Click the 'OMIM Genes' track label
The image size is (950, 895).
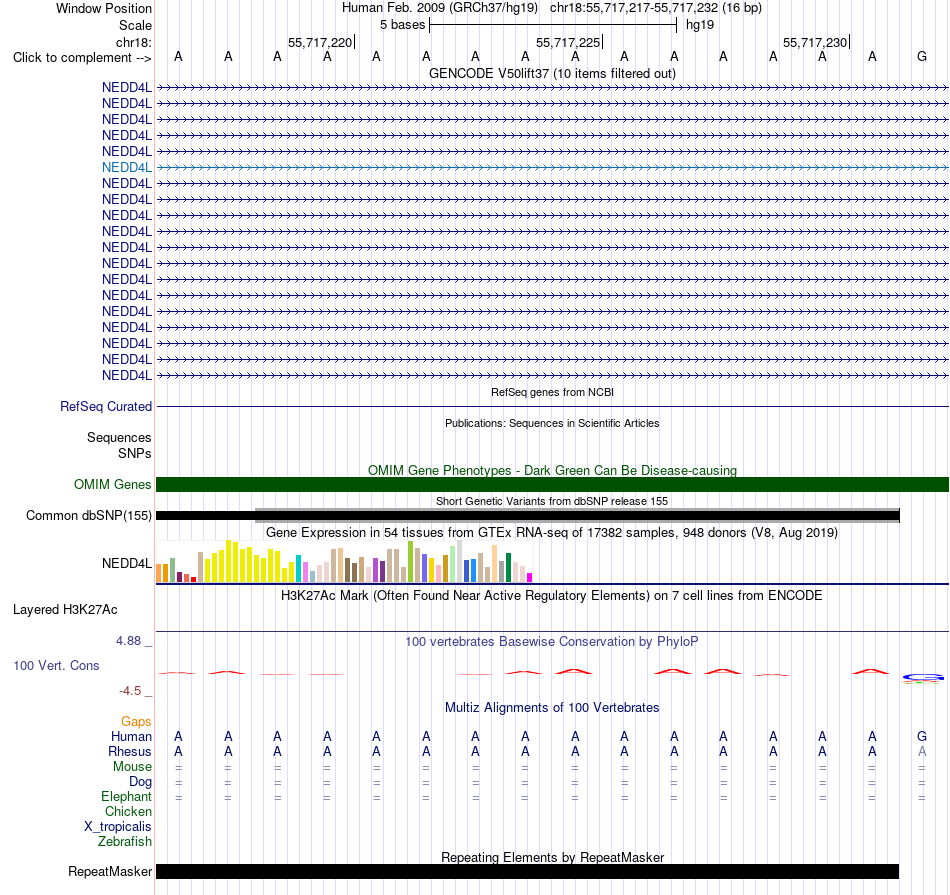coord(113,484)
